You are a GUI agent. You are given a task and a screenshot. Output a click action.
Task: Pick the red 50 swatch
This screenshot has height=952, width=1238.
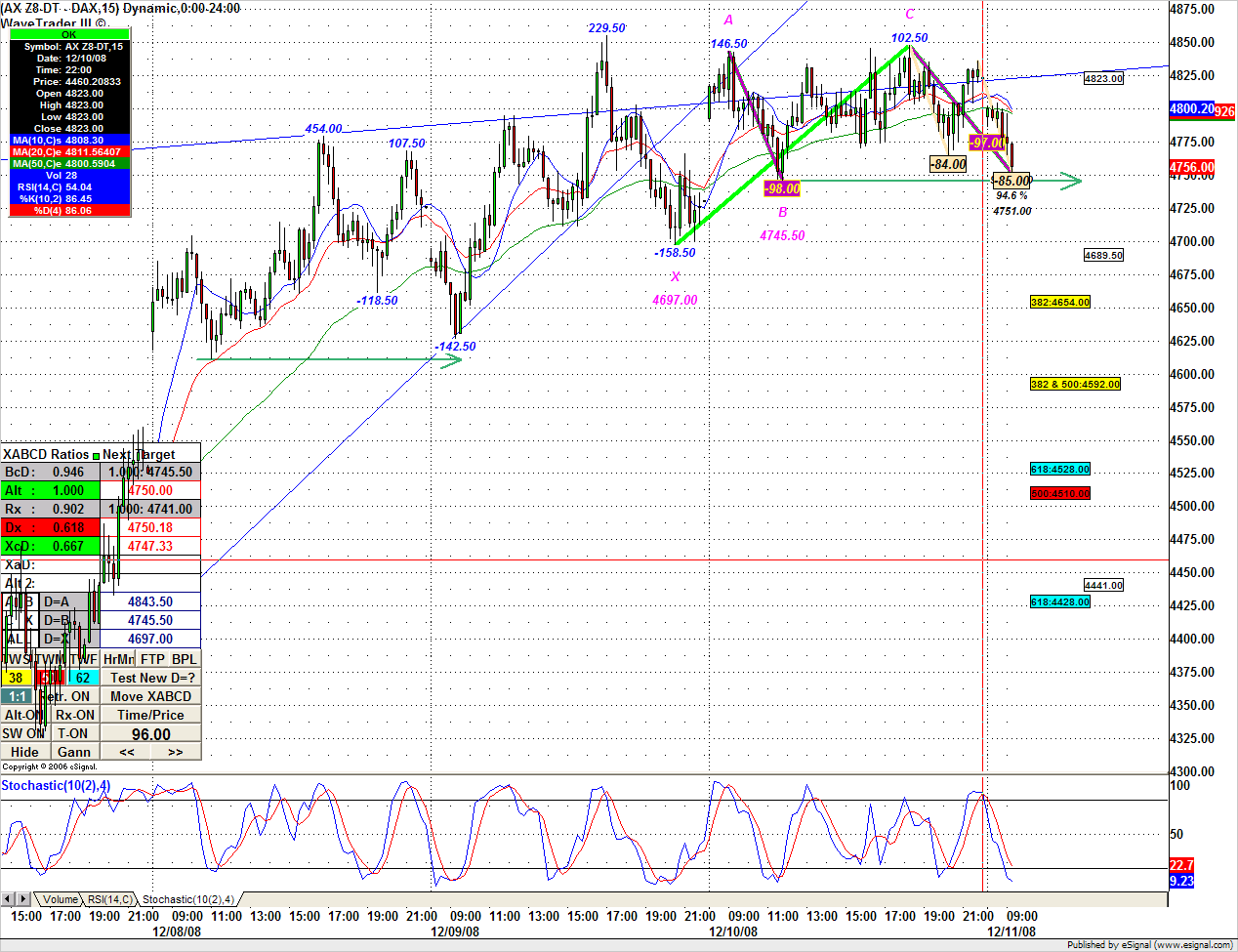coord(50,678)
